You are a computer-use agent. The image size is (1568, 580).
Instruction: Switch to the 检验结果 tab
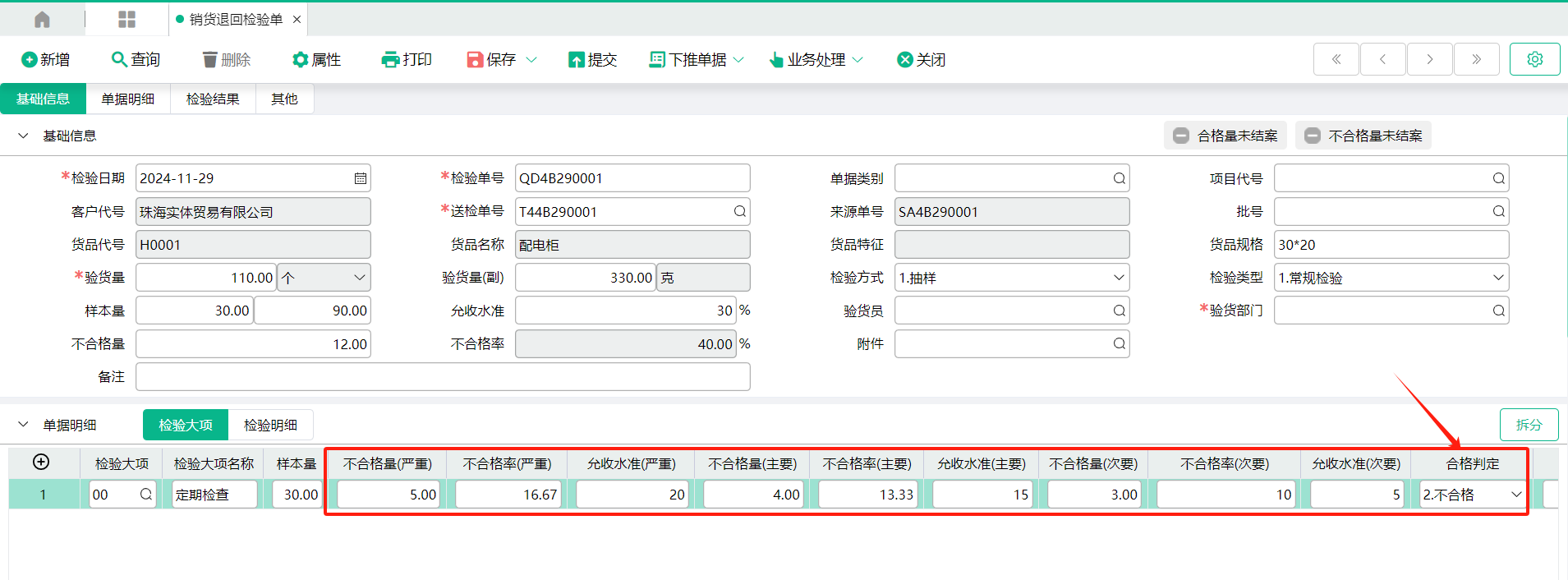(213, 99)
